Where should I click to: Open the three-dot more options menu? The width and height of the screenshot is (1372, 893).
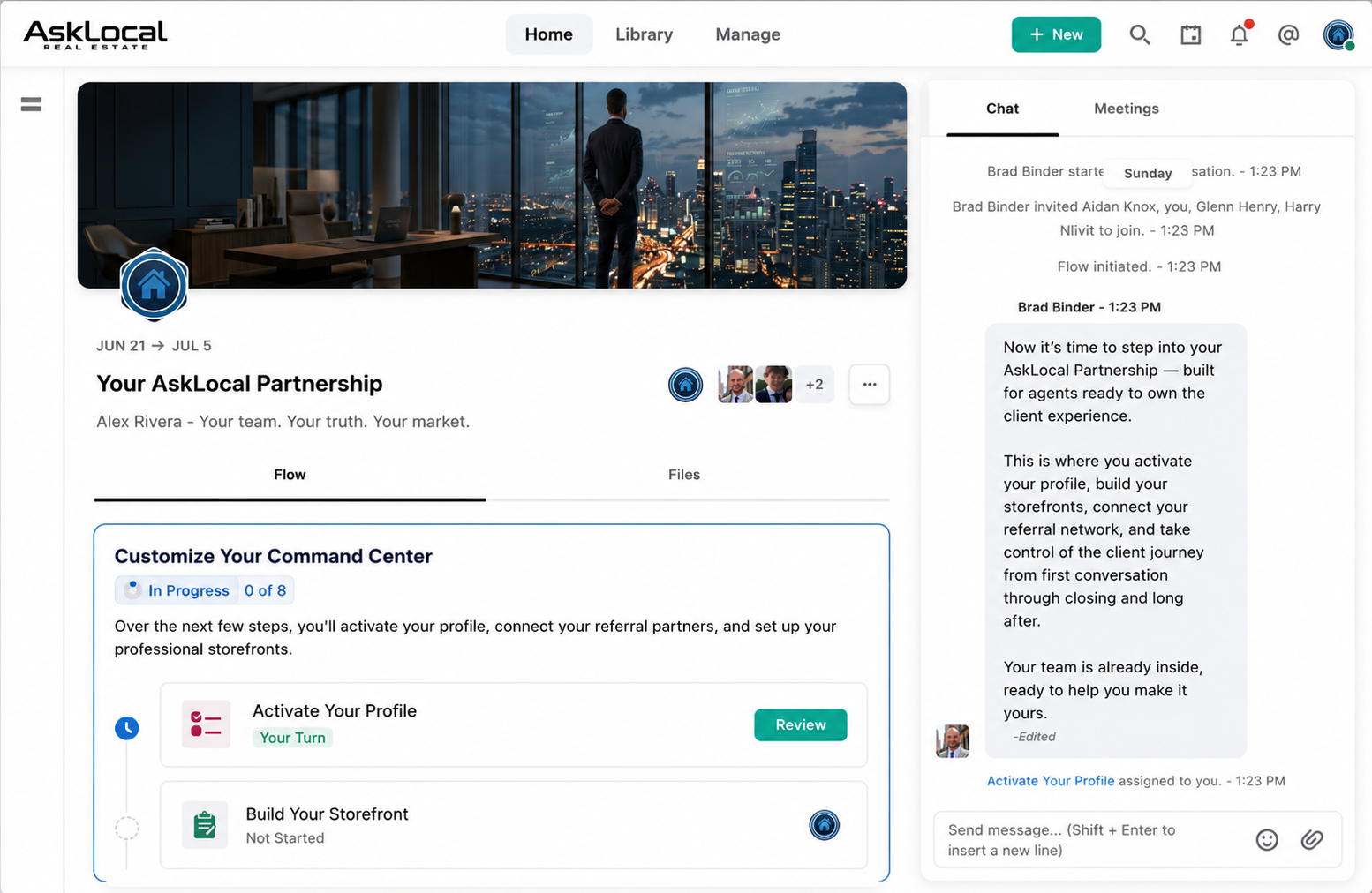tap(869, 385)
